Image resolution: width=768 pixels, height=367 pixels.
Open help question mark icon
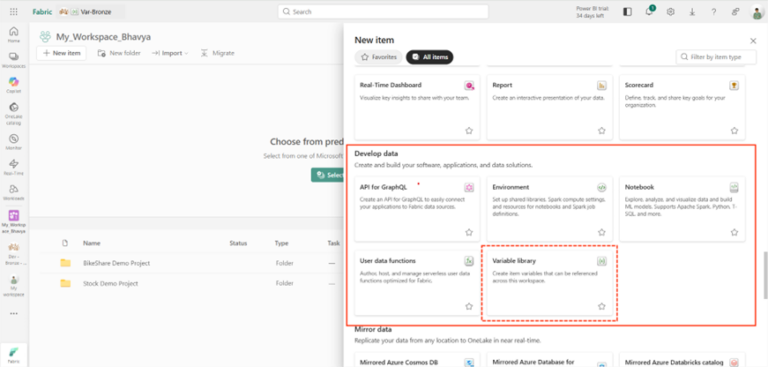click(714, 12)
